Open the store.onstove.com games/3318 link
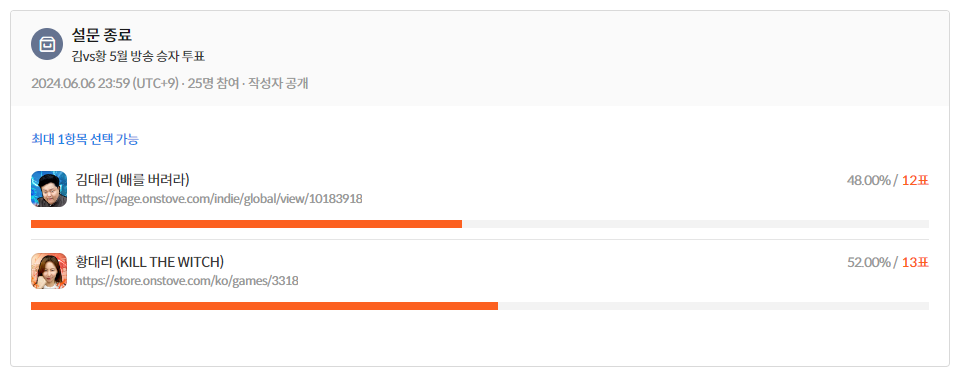Viewport: 960px width, 376px height. tap(187, 281)
